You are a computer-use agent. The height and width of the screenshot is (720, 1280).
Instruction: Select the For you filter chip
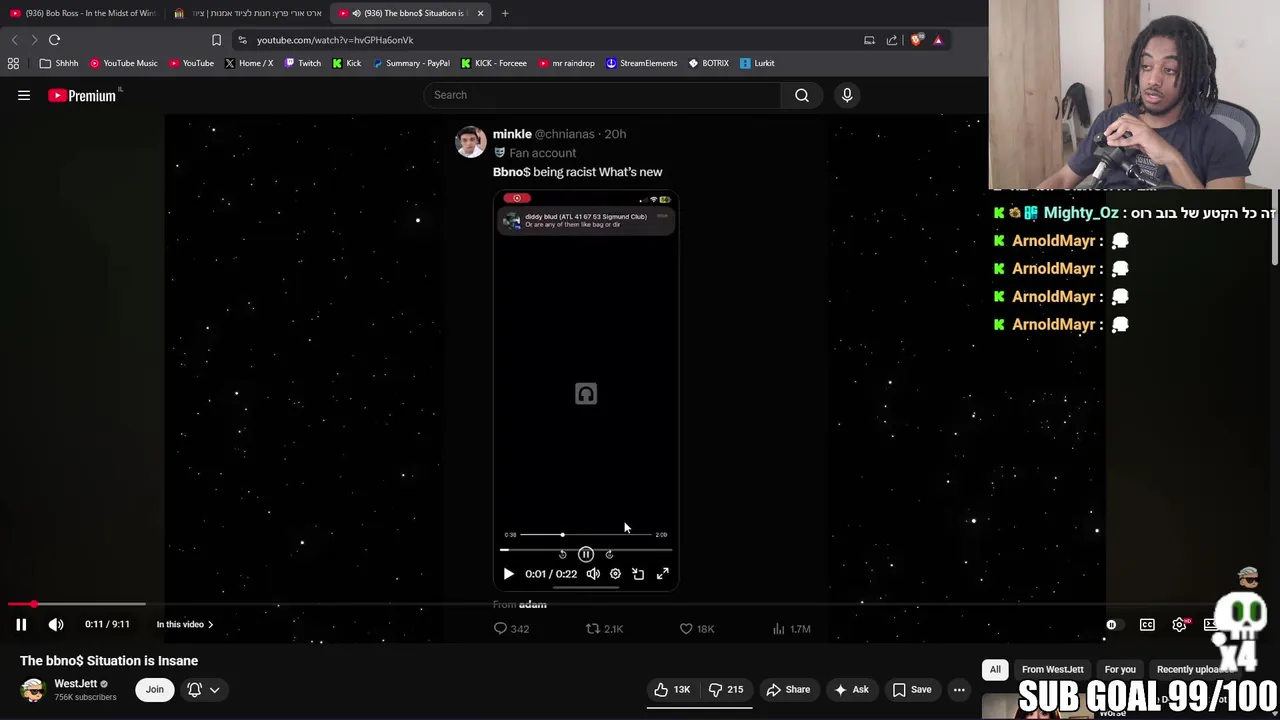1120,669
